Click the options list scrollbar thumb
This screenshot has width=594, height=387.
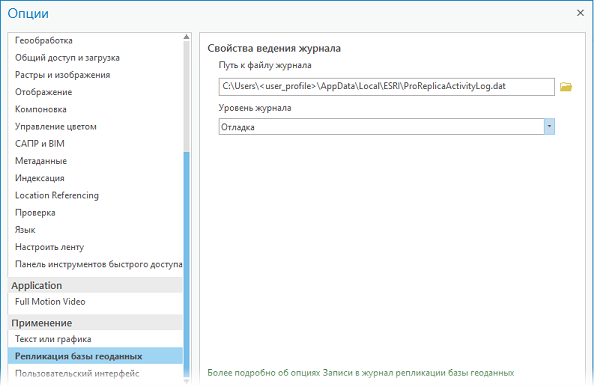(186, 264)
